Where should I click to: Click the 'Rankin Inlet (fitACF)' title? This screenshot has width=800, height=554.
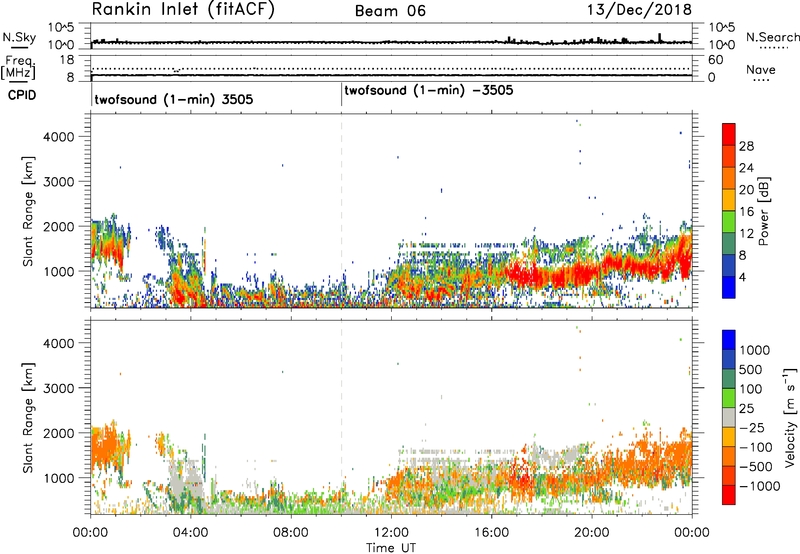[x=183, y=10]
